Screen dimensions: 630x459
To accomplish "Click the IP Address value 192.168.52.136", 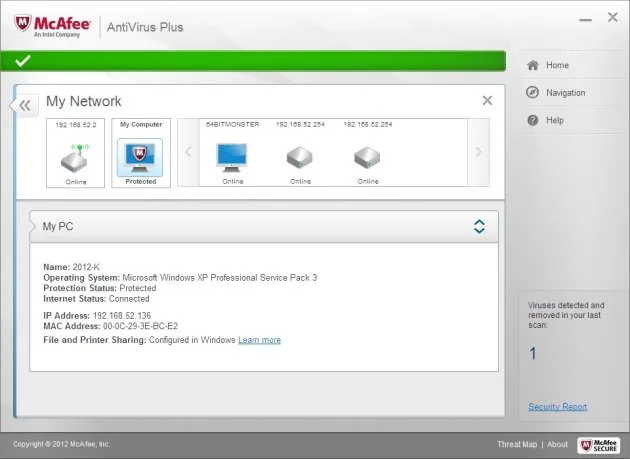I will click(122, 316).
